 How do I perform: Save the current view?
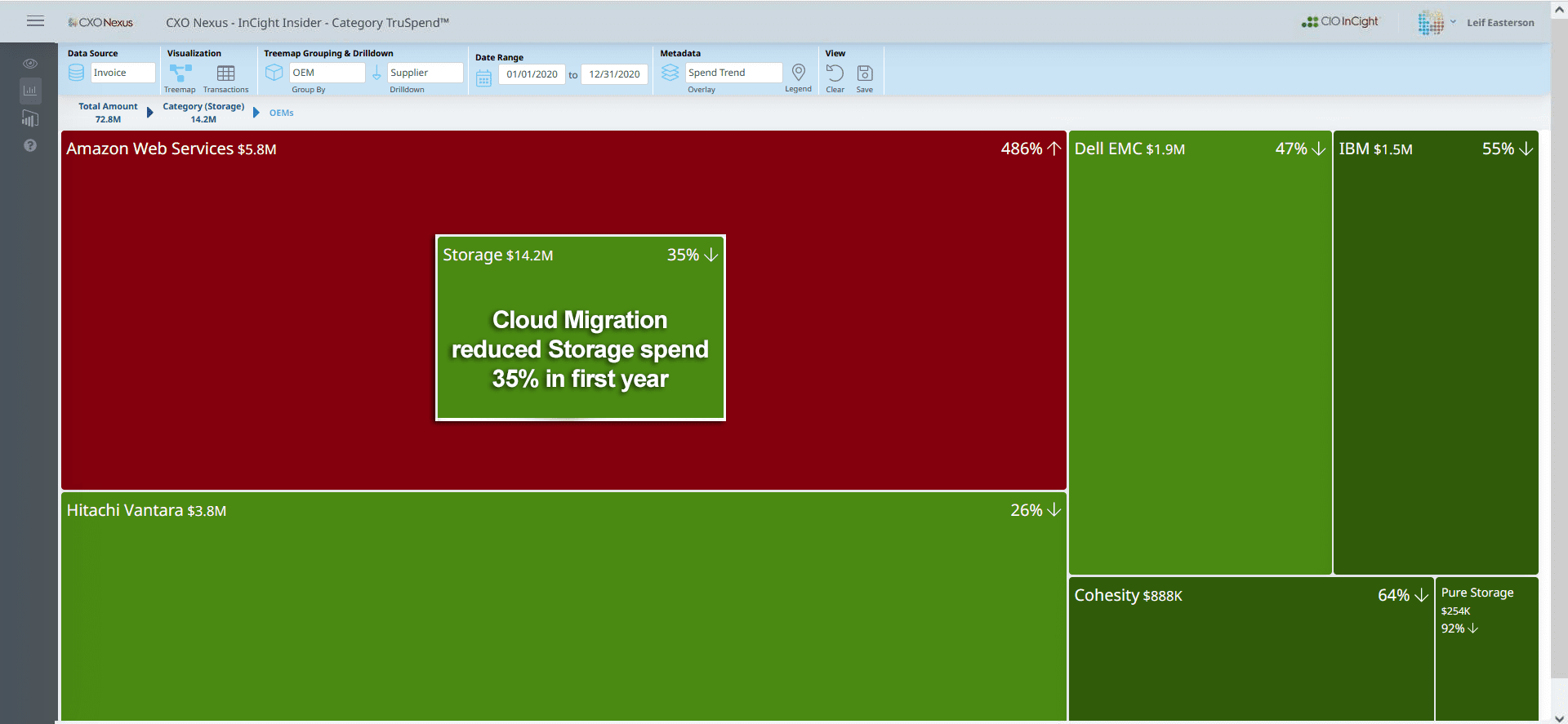[865, 73]
